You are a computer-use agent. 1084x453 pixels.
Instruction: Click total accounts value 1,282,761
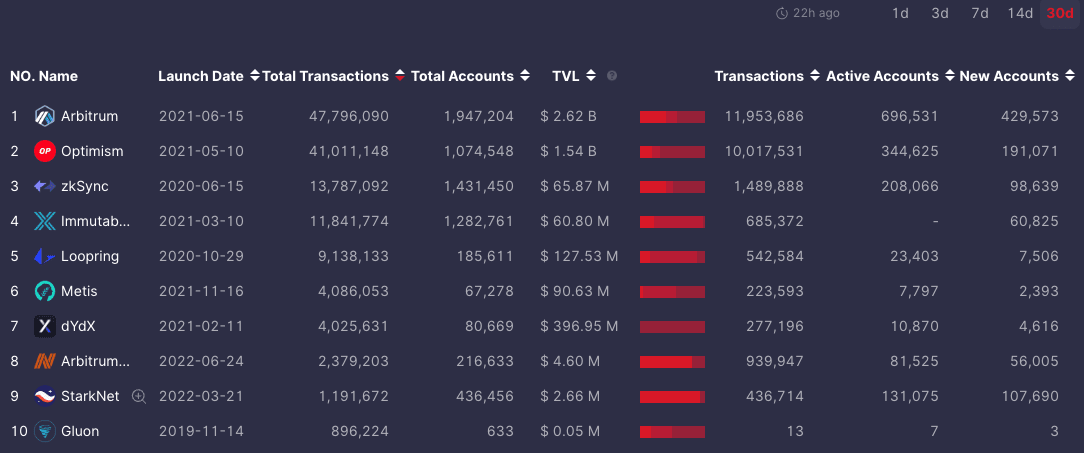[478, 221]
